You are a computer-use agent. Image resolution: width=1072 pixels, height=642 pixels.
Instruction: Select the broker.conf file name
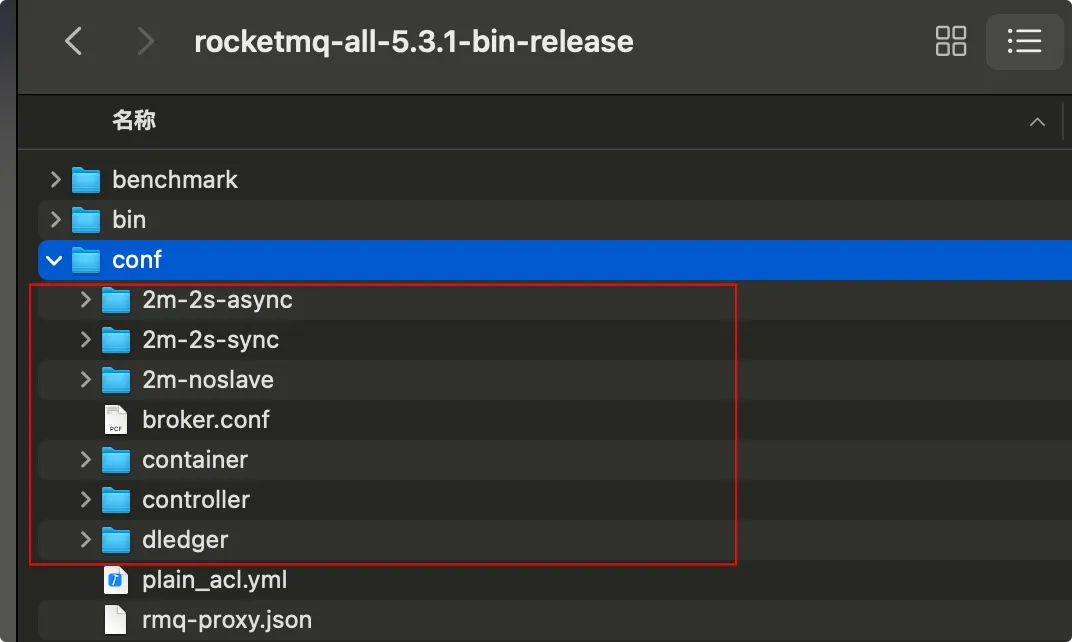pyautogui.click(x=206, y=420)
